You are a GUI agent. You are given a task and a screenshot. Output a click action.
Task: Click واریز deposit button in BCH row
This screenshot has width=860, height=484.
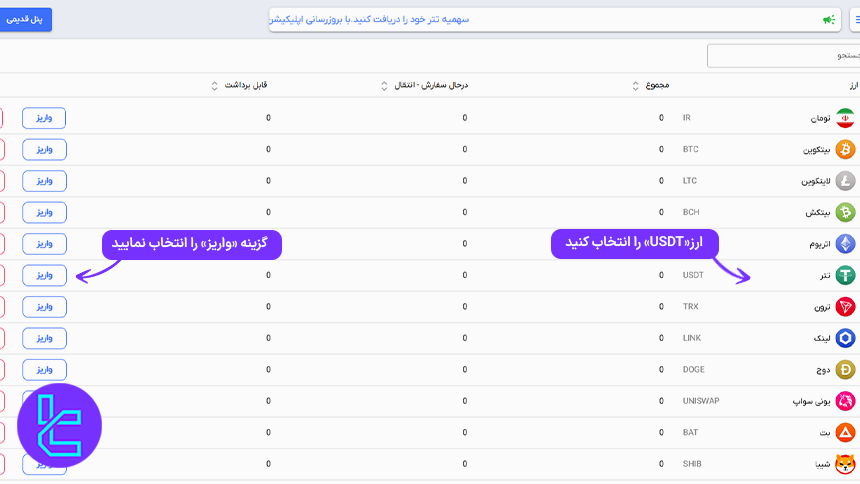[44, 212]
